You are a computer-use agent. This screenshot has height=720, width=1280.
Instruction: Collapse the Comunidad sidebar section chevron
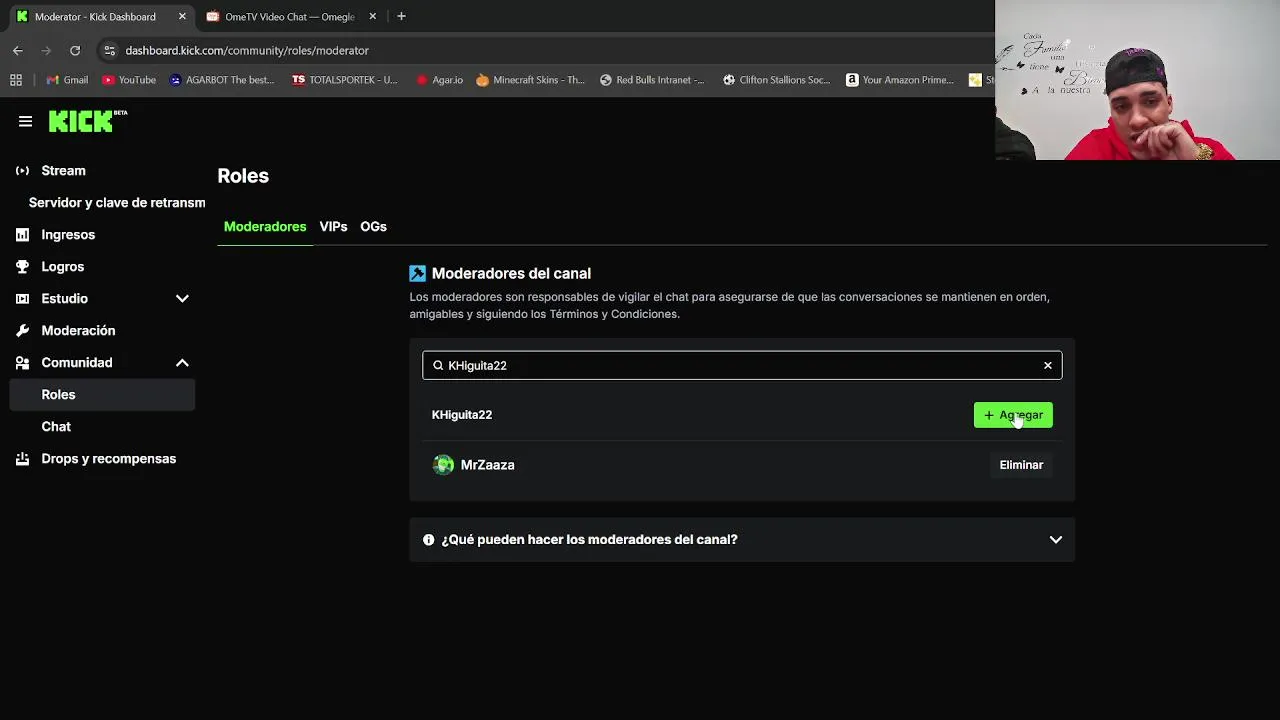click(x=182, y=363)
